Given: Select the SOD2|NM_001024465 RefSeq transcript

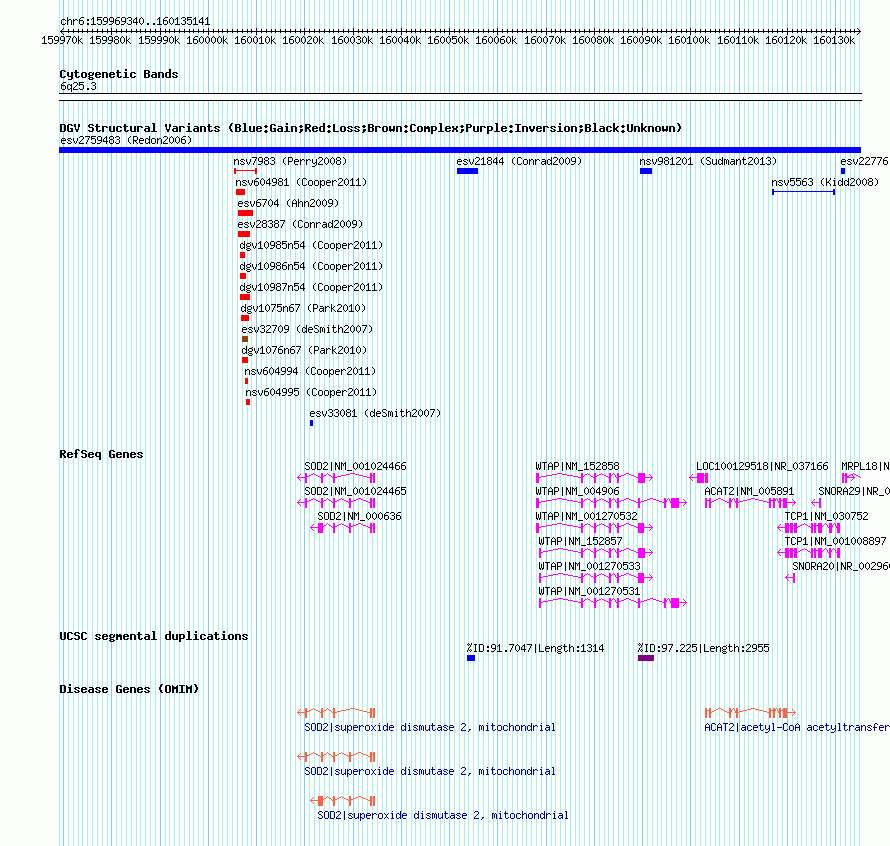Looking at the screenshot, I should click(x=337, y=502).
